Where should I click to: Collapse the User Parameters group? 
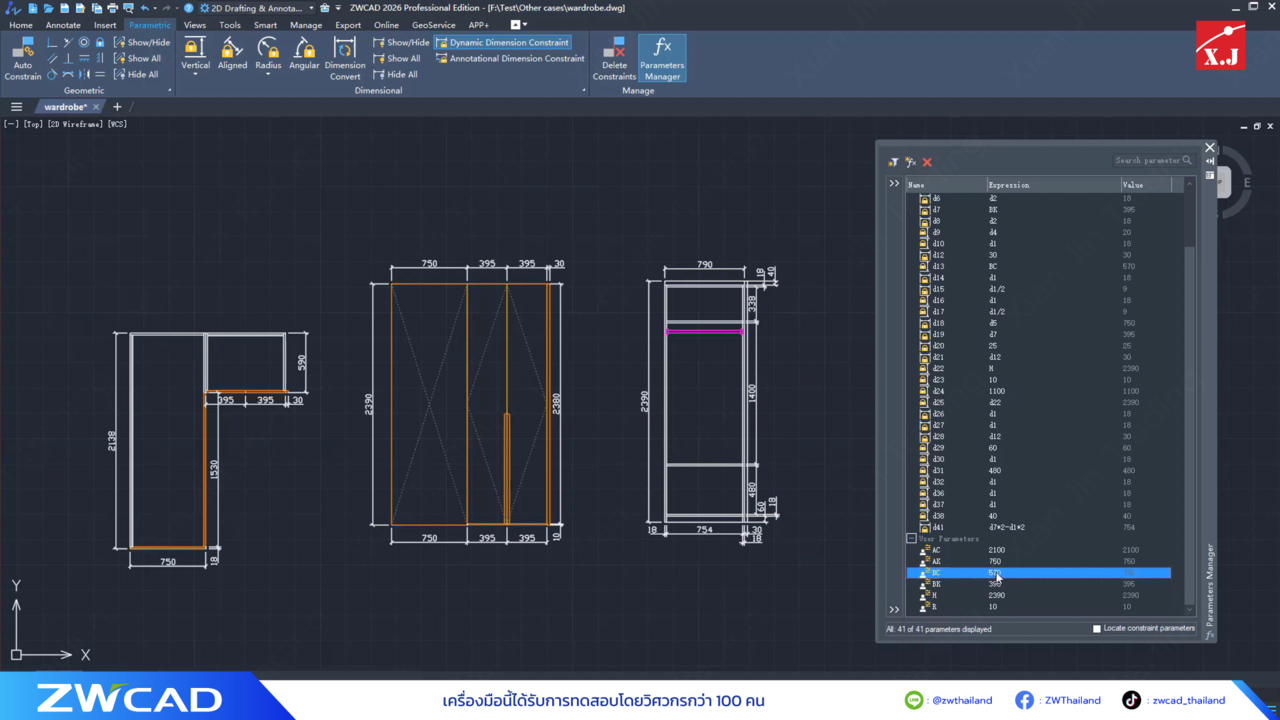911,539
